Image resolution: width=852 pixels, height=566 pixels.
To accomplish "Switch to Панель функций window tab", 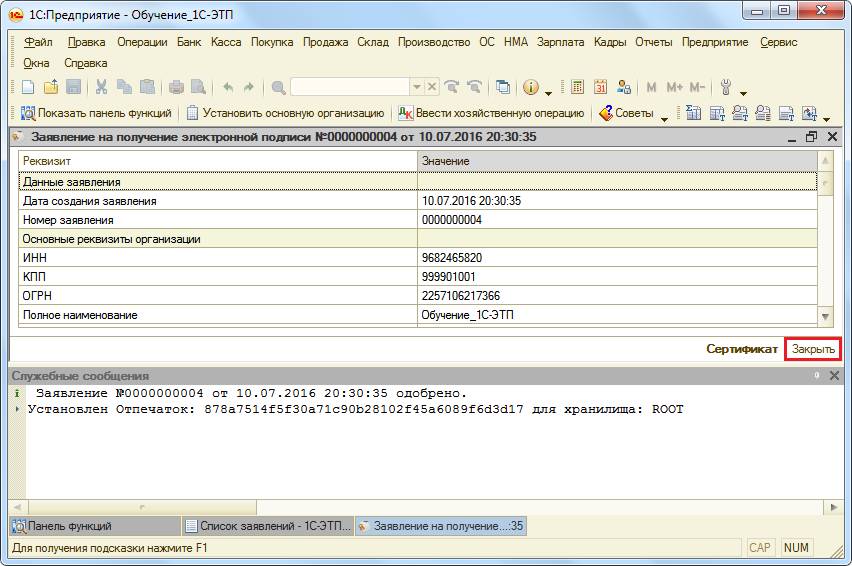I will click(x=95, y=526).
